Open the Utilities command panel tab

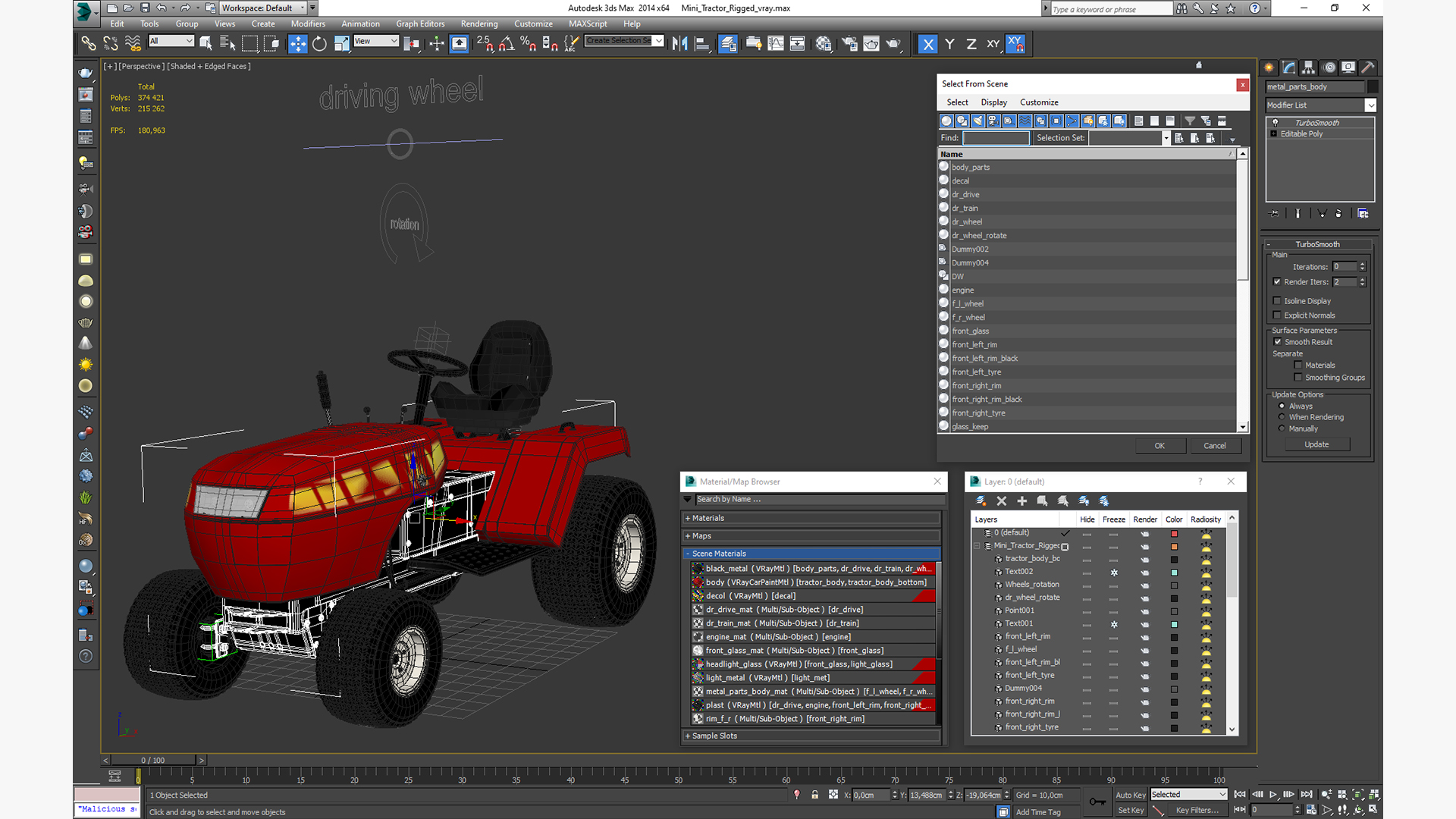tap(1368, 67)
